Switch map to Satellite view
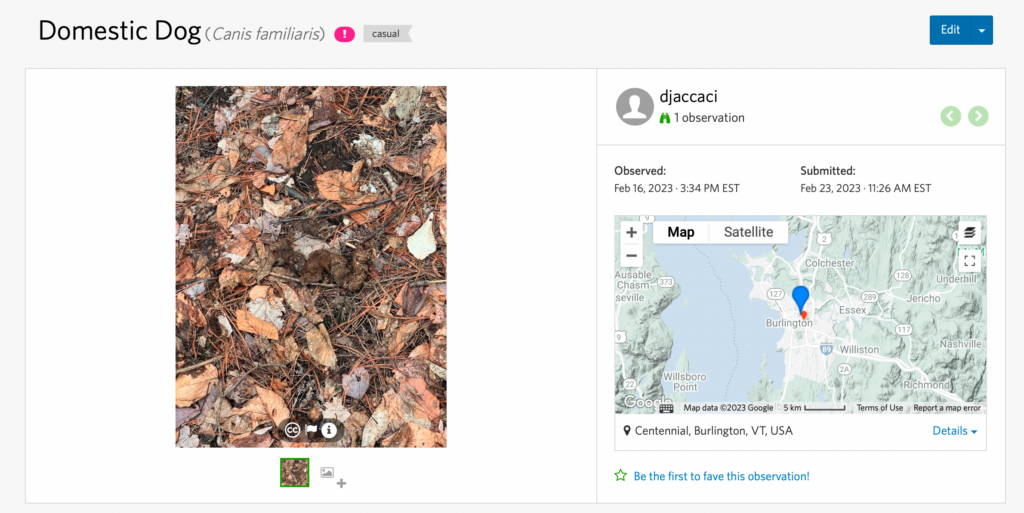1024x513 pixels. pyautogui.click(x=748, y=232)
